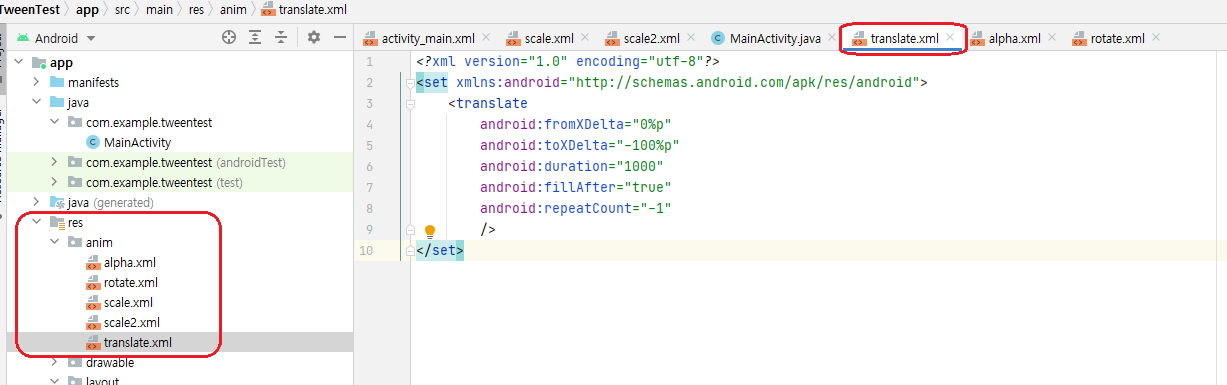
Task: Fold the set tag at line 2
Action: click(x=409, y=83)
